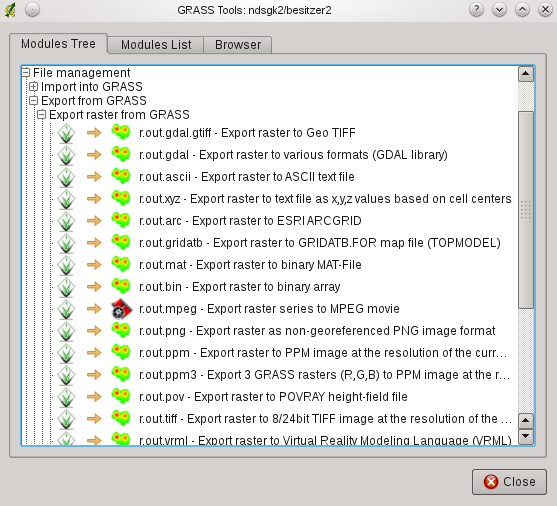Screen dimensions: 557x506
Task: Click the orange arrow beside r.out.mat
Action: pyautogui.click(x=94, y=265)
